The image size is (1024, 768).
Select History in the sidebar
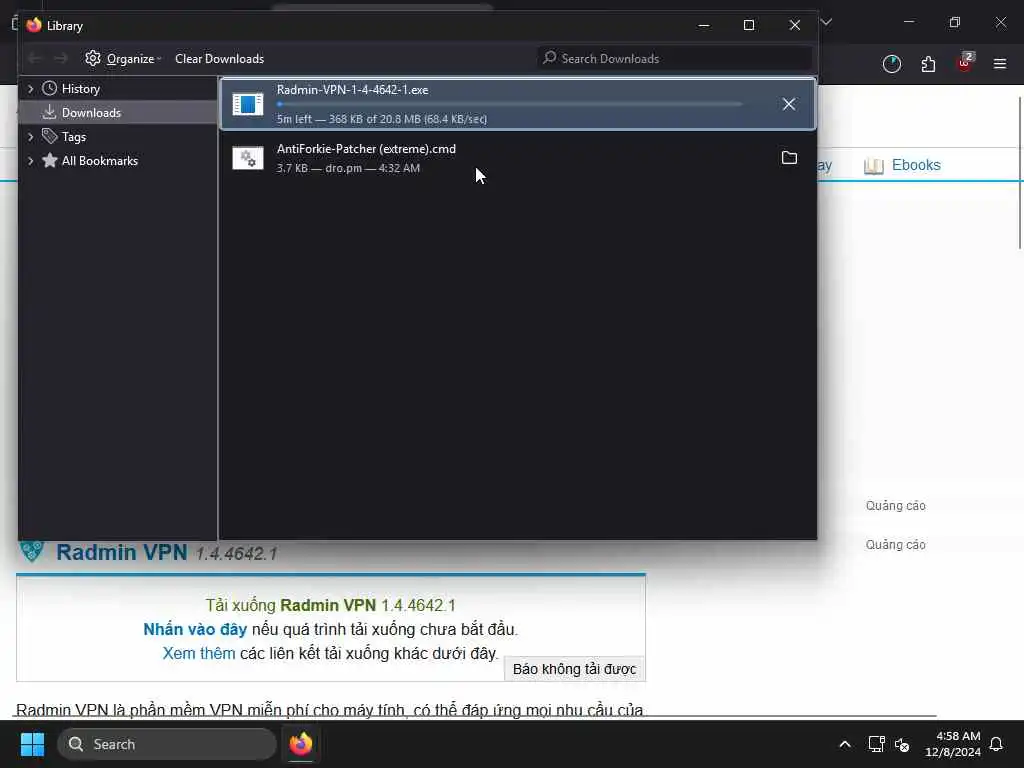pos(80,89)
